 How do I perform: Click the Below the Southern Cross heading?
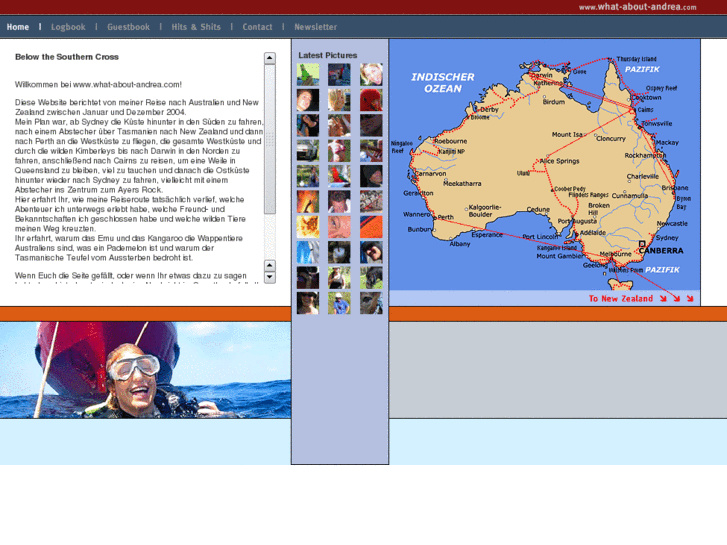tap(67, 57)
